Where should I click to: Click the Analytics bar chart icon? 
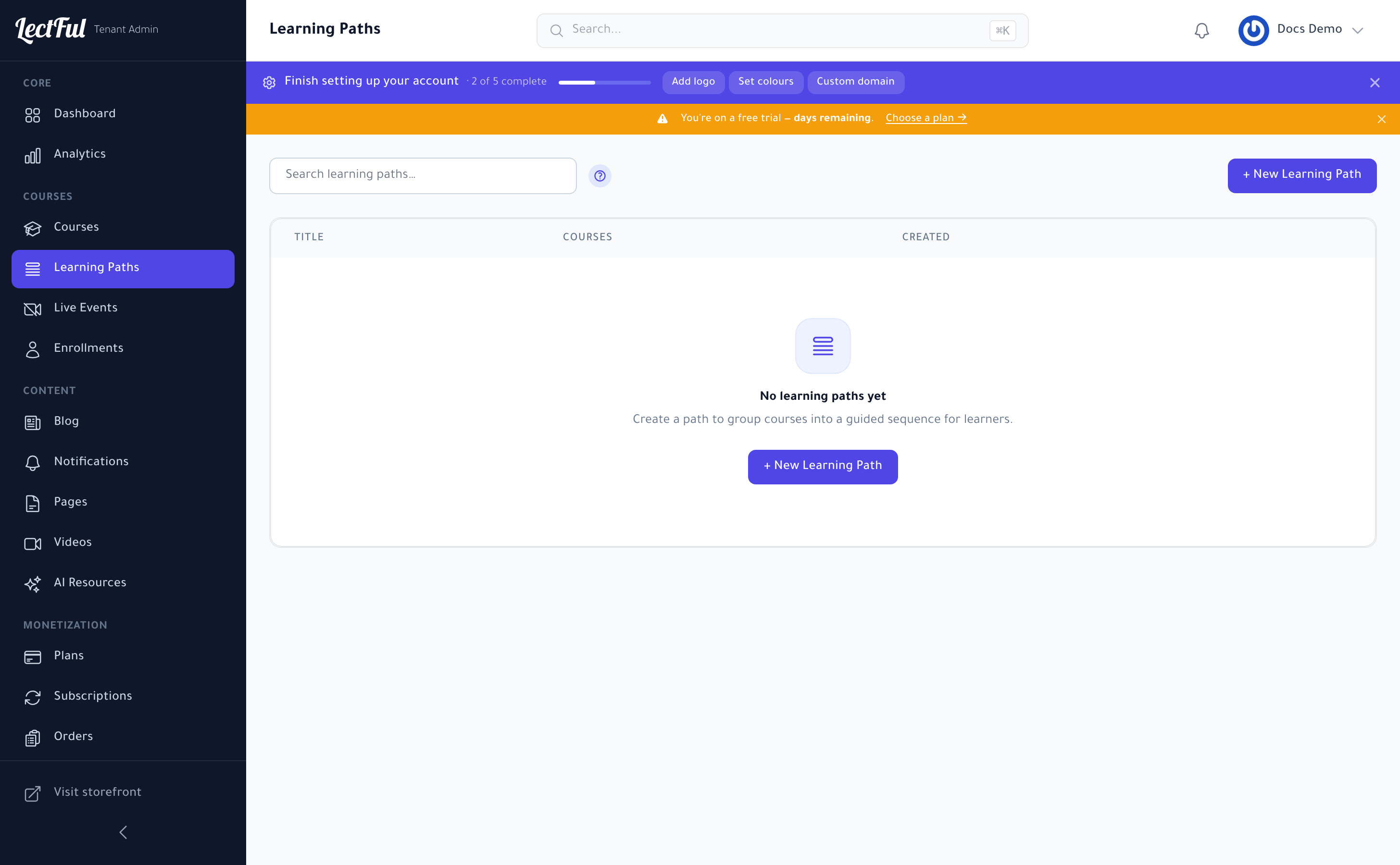[33, 156]
